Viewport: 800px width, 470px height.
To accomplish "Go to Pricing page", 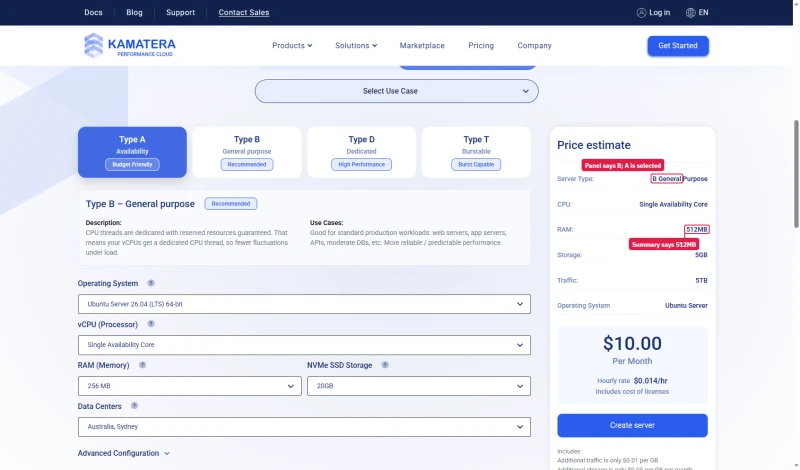I will 481,45.
